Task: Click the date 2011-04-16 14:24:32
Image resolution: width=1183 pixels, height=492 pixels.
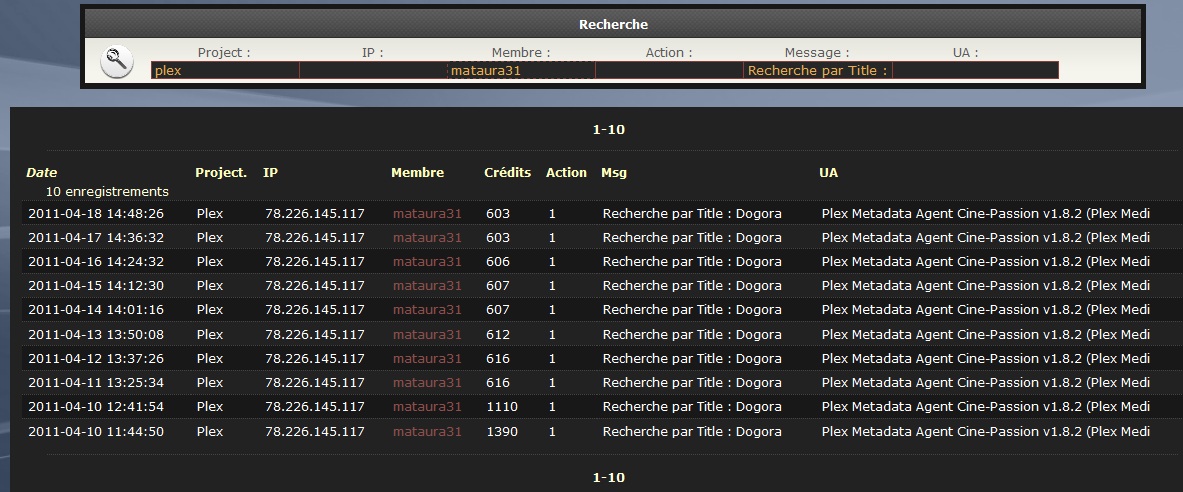Action: [96, 262]
